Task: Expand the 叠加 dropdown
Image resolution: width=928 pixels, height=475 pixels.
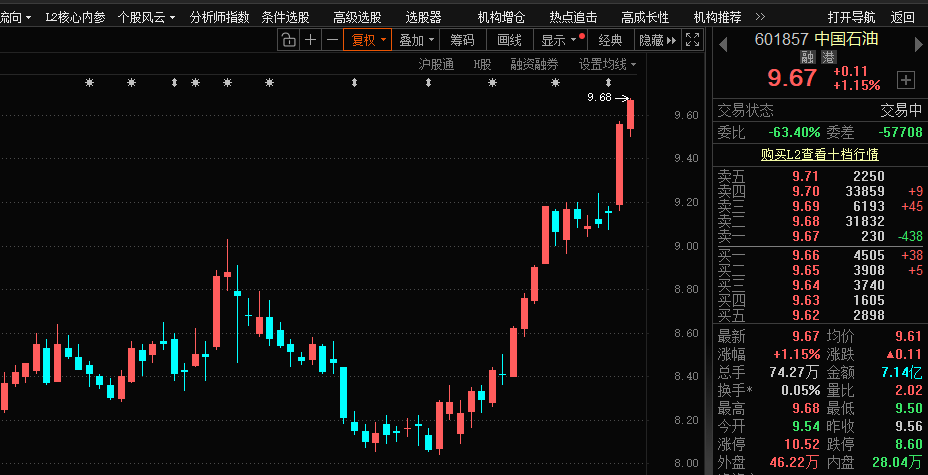Action: tap(417, 40)
